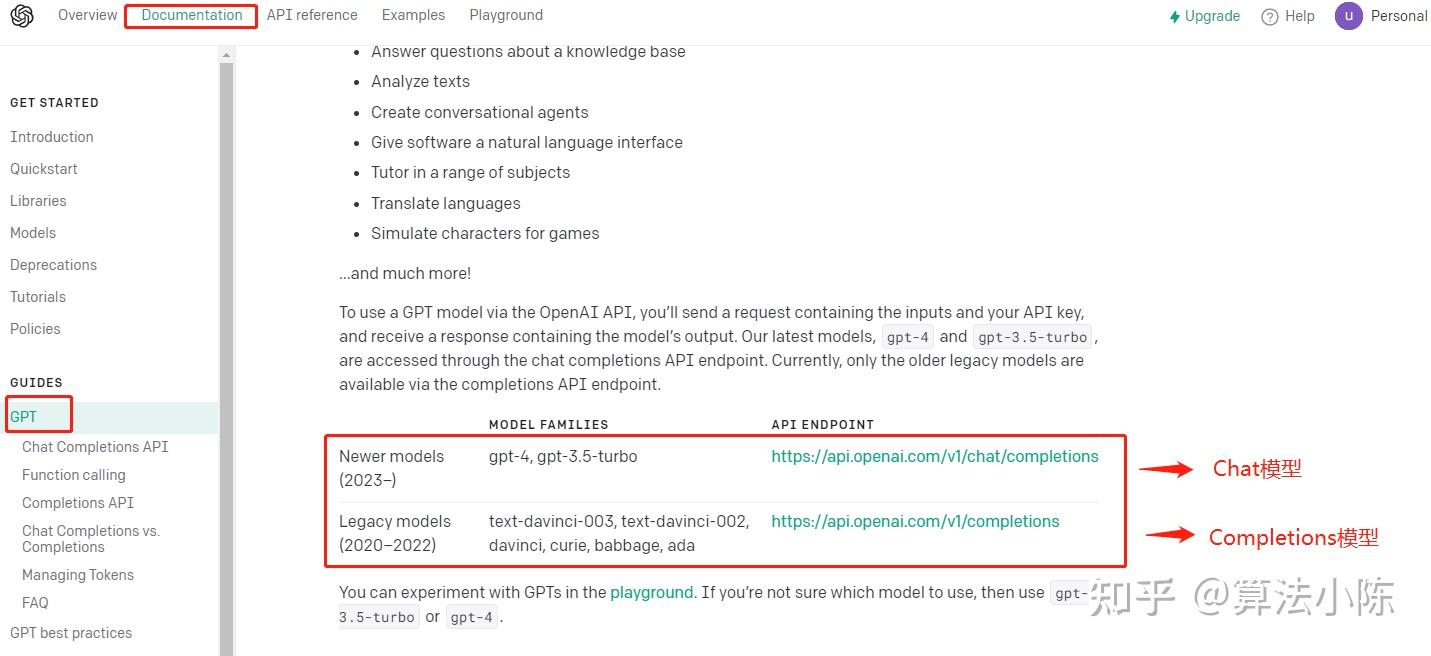Viewport: 1431px width, 656px height.
Task: Open the Help menu via question mark icon
Action: (x=1268, y=15)
